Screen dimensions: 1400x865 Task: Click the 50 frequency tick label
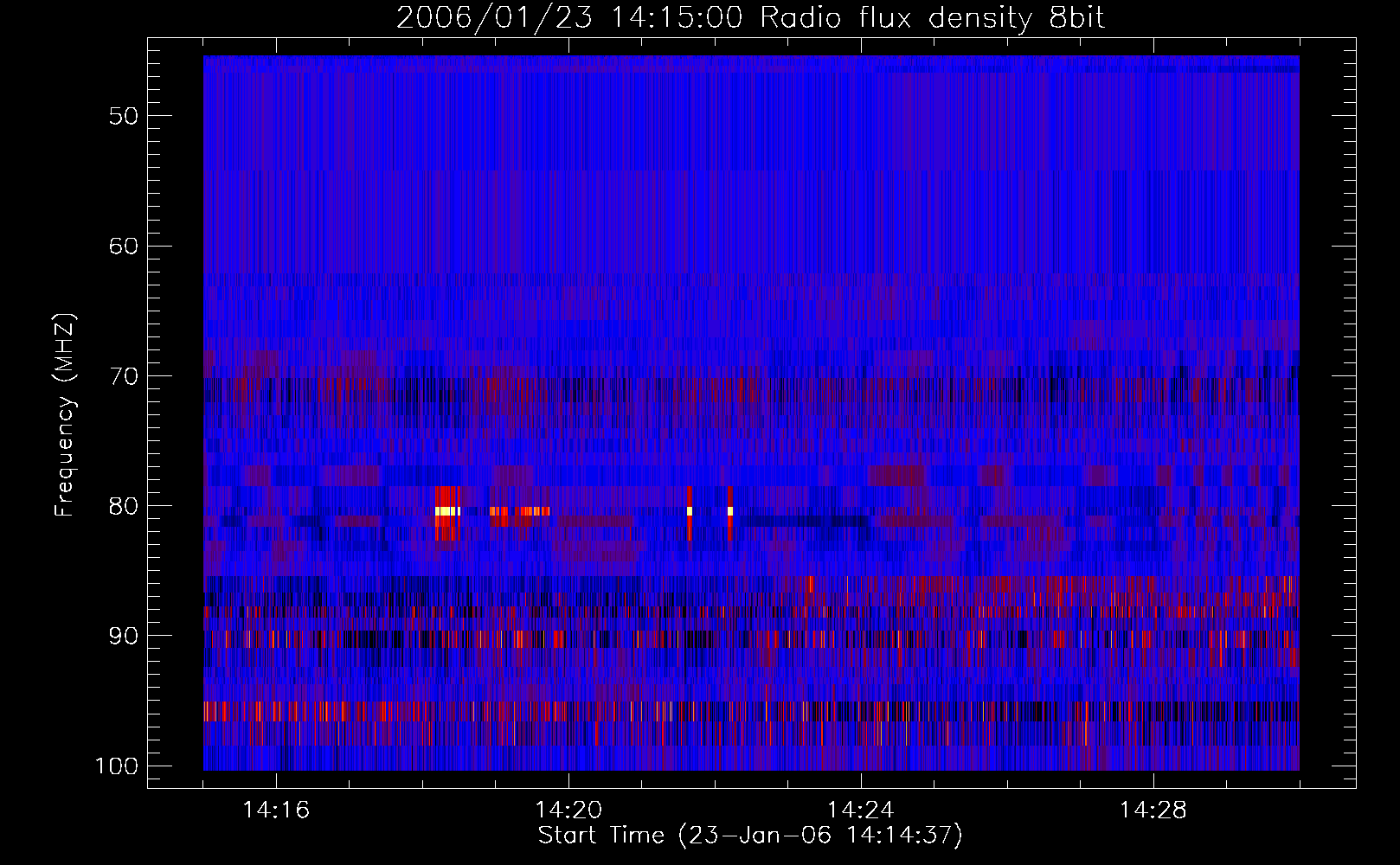point(124,116)
